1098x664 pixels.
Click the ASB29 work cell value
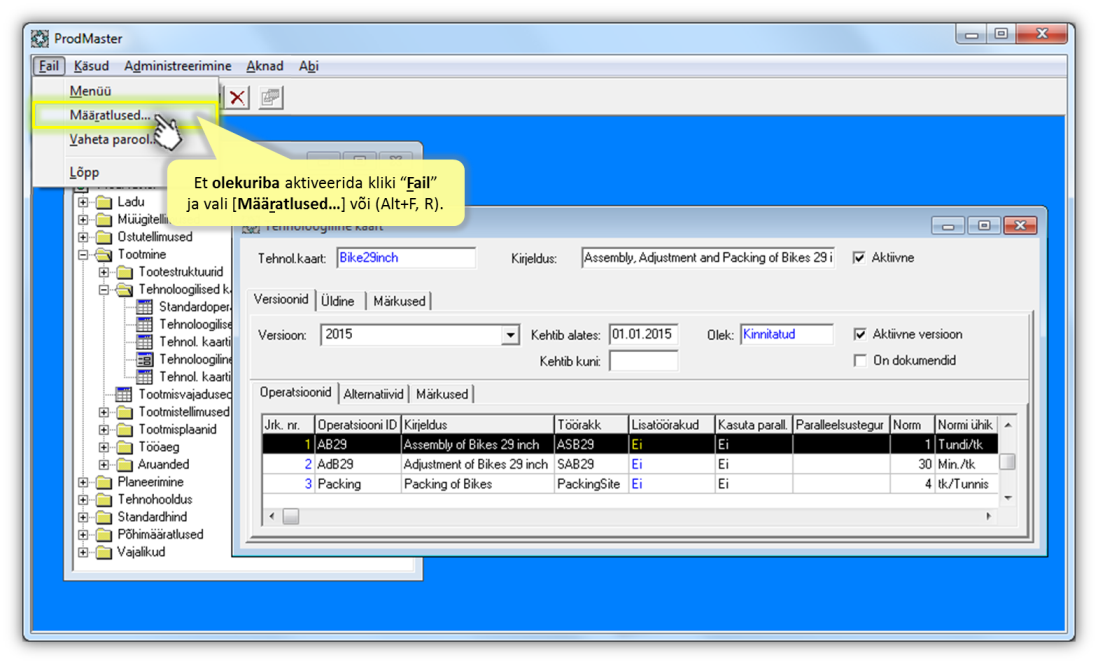point(591,444)
